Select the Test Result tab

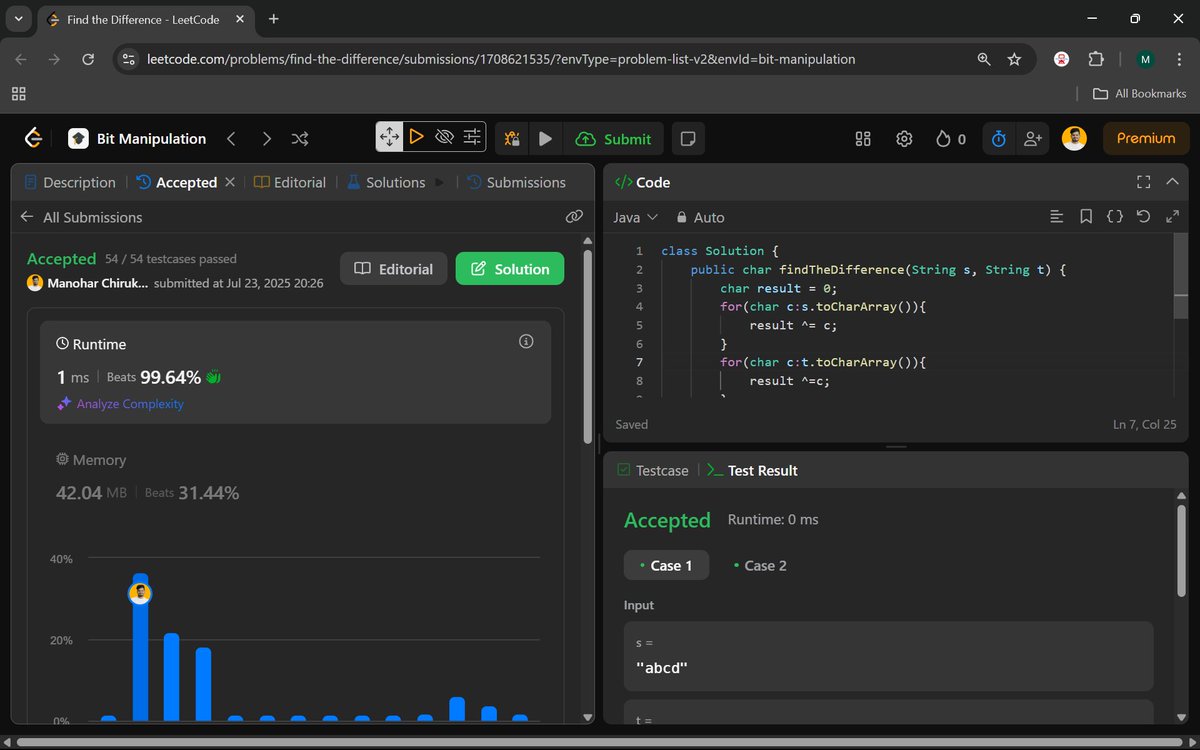tap(752, 470)
